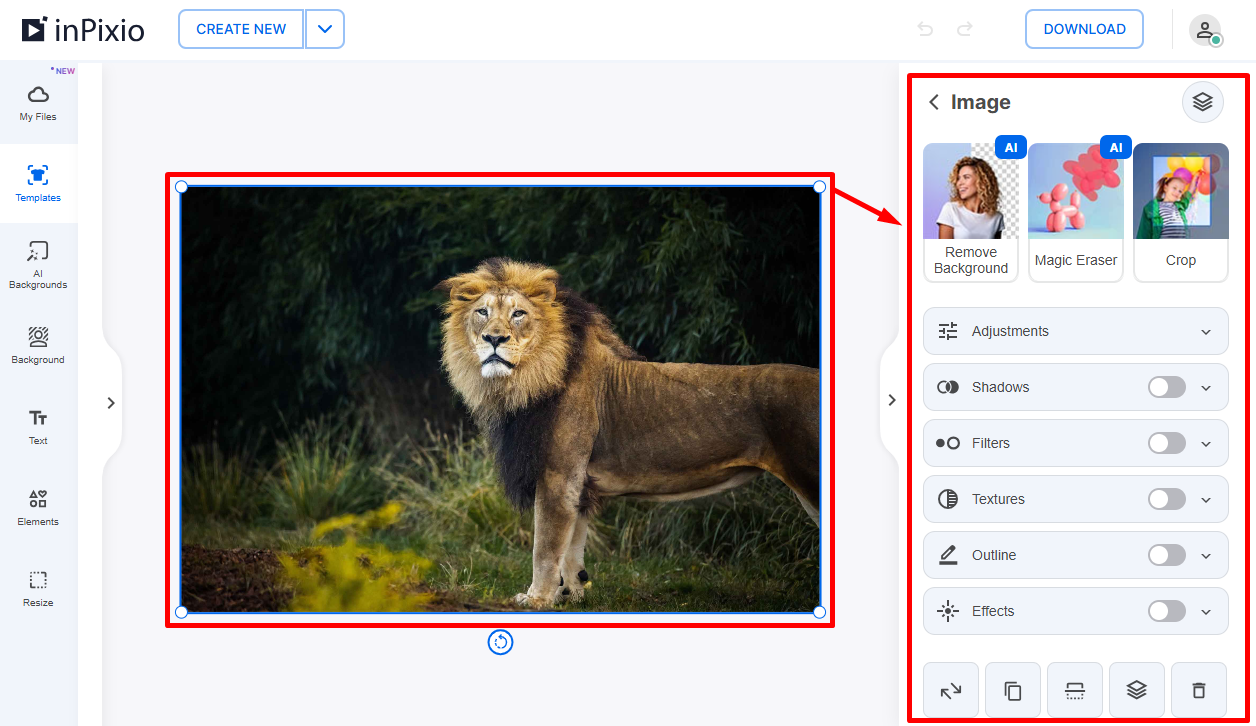This screenshot has width=1256, height=726.
Task: Click the Textures half-circle icon
Action: tap(948, 499)
